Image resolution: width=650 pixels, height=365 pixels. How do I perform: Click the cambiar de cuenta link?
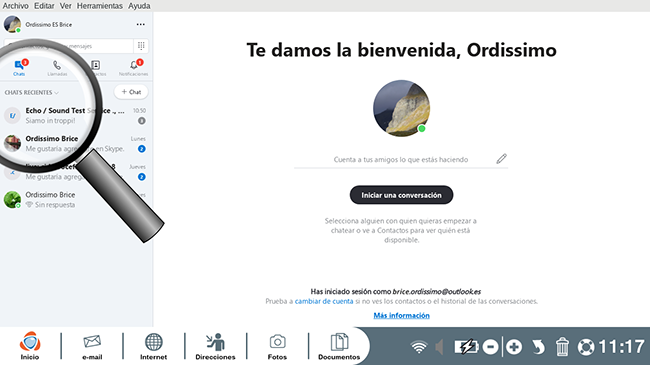tap(324, 301)
